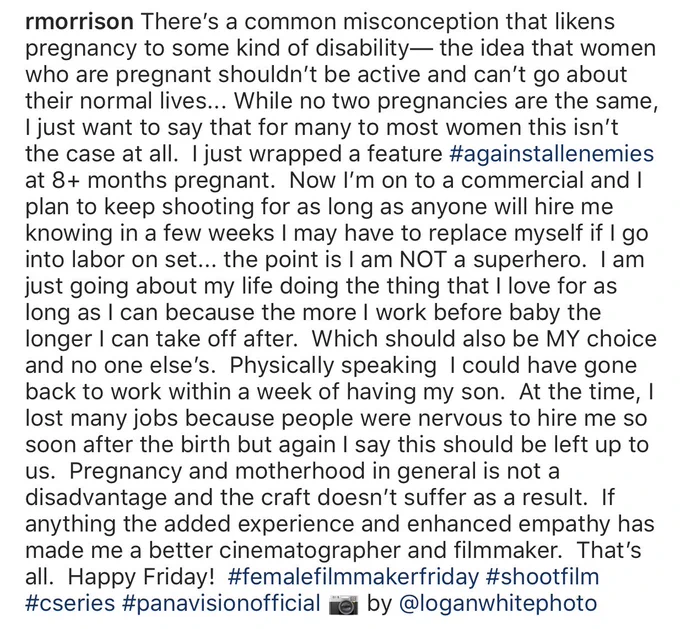Viewport: 680px width, 629px height.
Task: Click the camera emoji icon
Action: pos(343,605)
